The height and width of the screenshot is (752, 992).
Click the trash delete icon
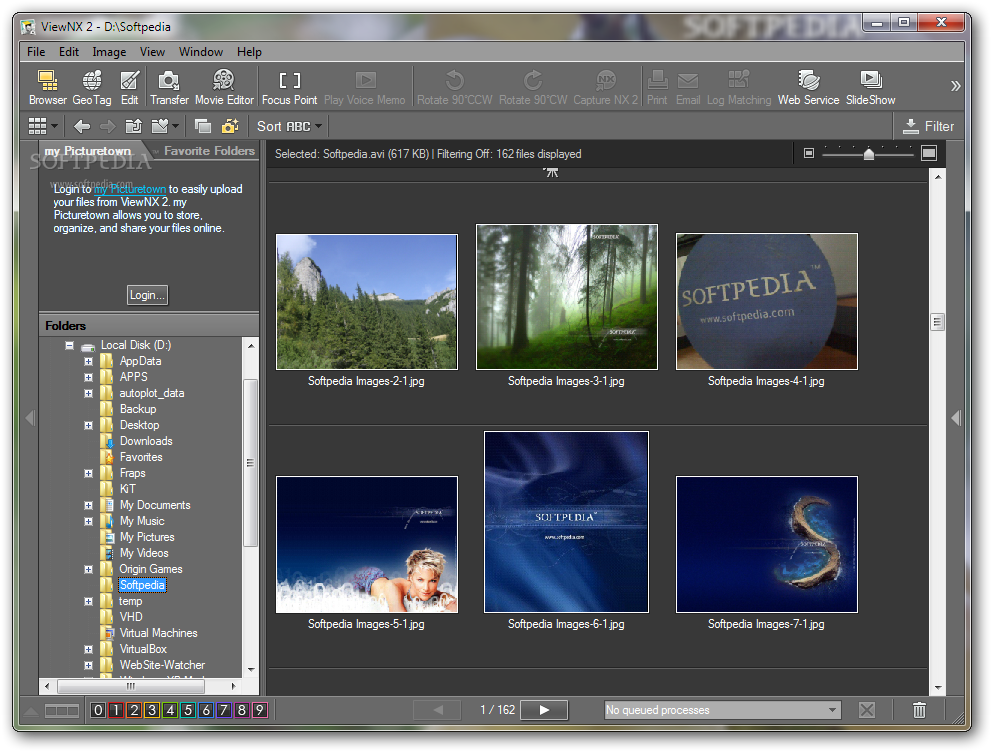(x=919, y=710)
